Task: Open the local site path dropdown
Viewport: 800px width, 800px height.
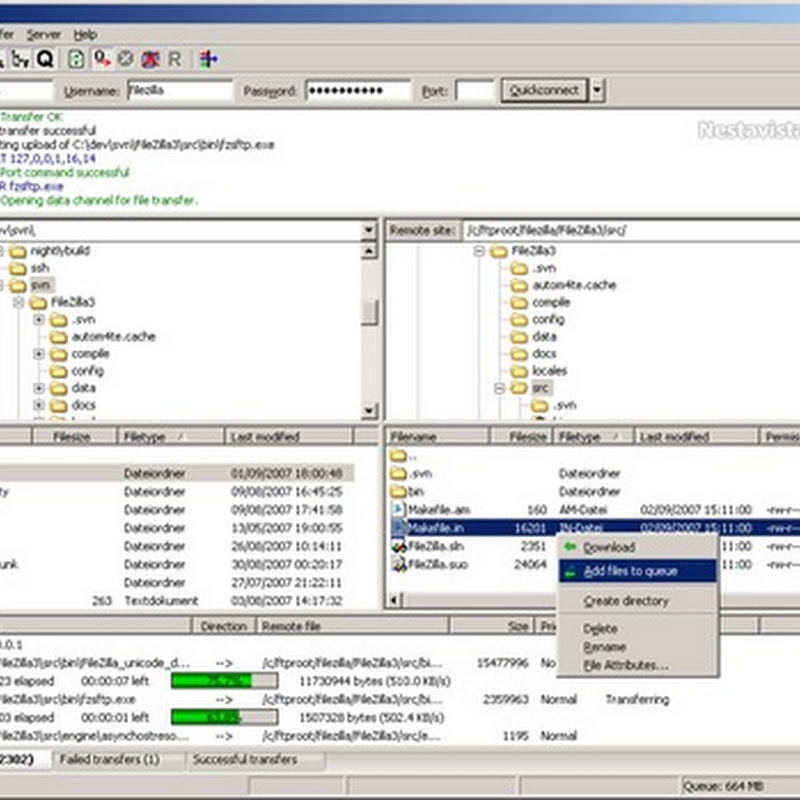Action: (369, 231)
